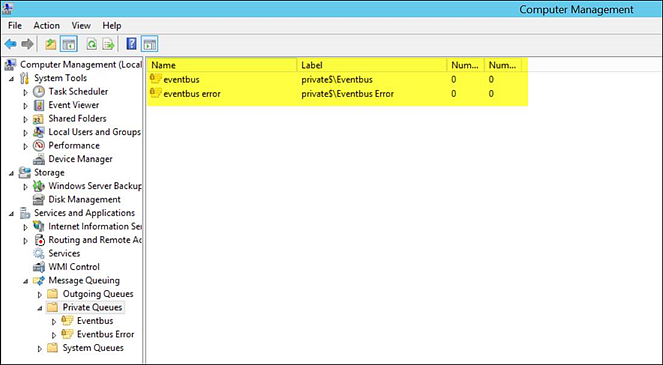This screenshot has width=663, height=365.
Task: Expand the Task Scheduler node
Action: [25, 92]
